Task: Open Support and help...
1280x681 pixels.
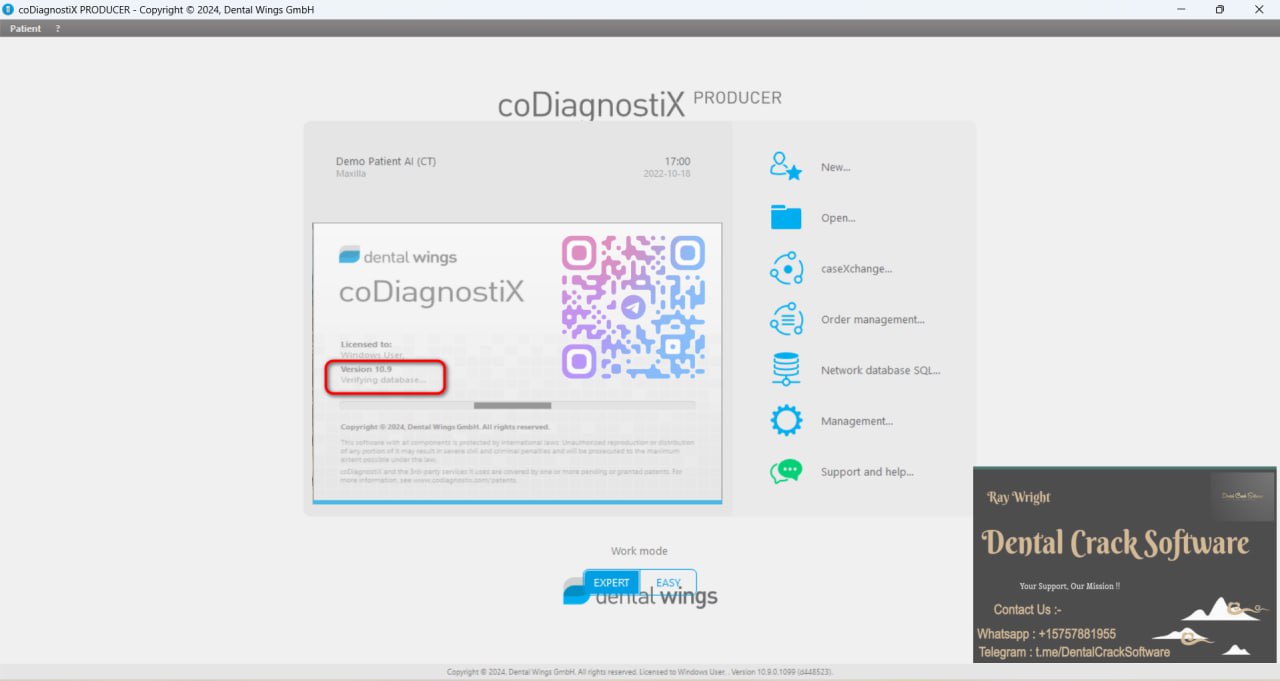Action: [x=867, y=472]
